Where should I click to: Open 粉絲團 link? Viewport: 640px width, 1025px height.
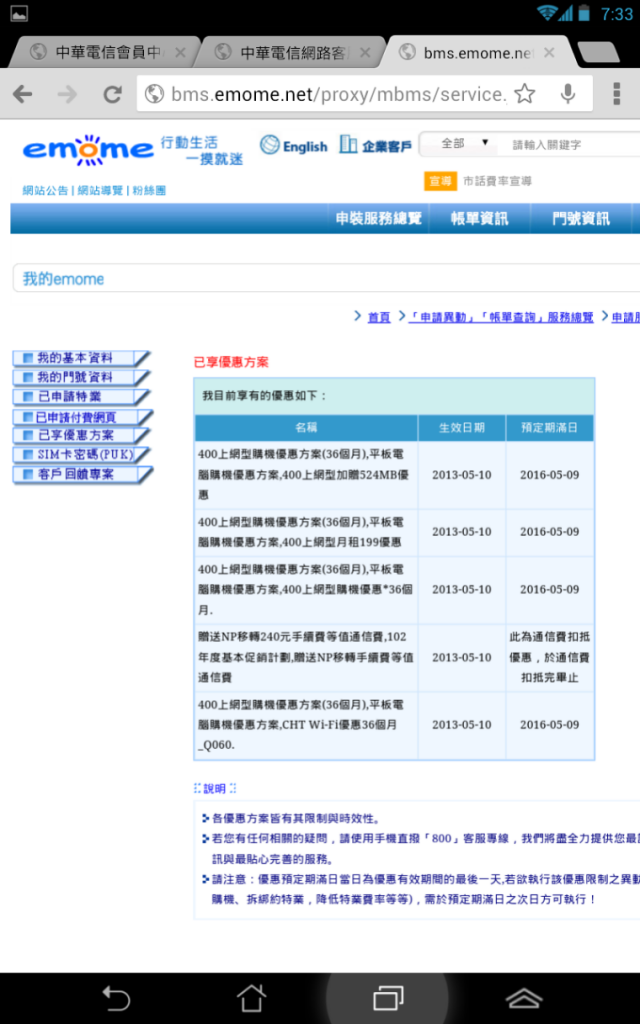tap(149, 190)
